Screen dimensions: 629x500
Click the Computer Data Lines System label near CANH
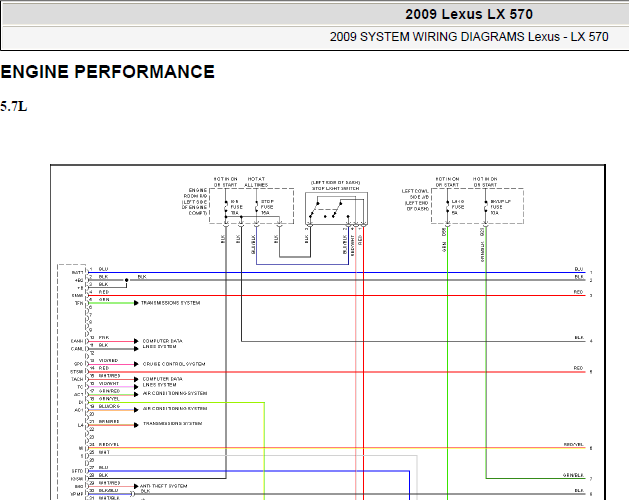[162, 343]
